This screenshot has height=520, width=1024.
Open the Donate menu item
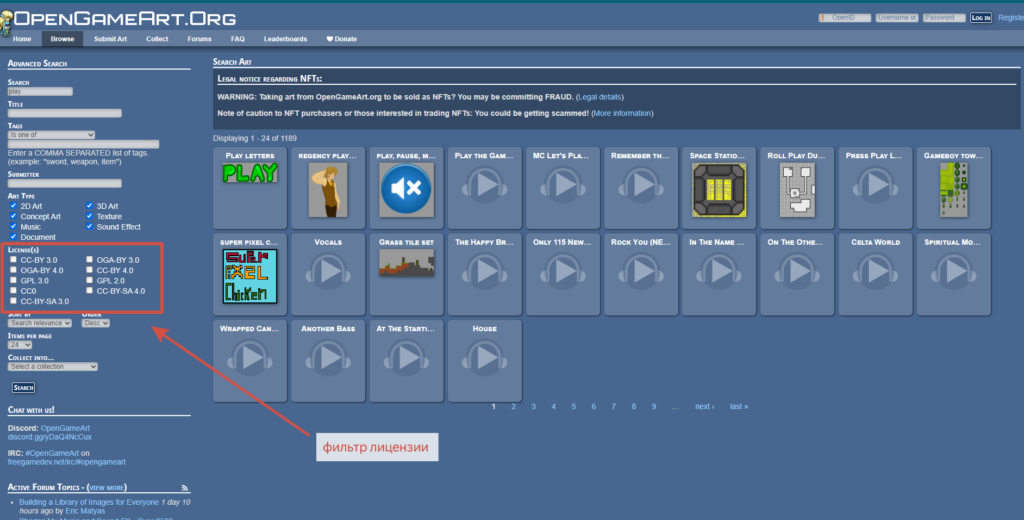(x=342, y=39)
